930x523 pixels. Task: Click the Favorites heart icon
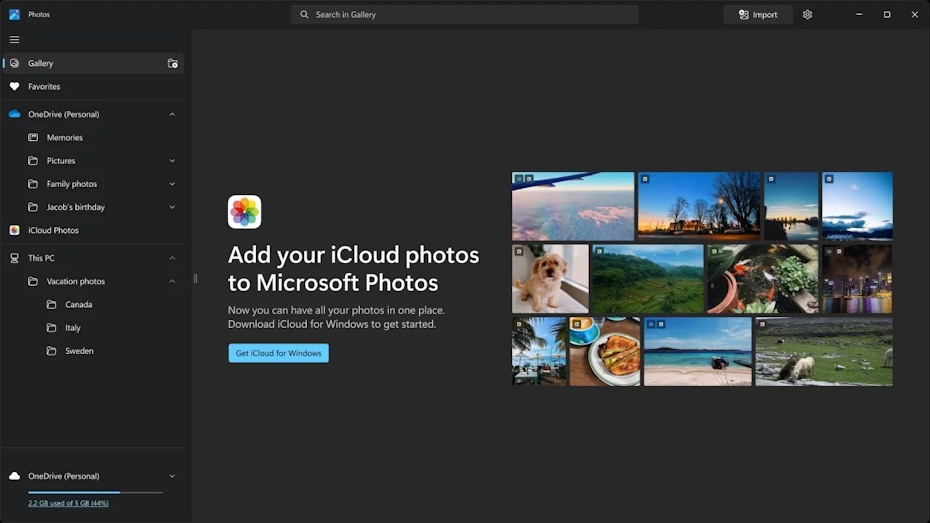click(14, 87)
